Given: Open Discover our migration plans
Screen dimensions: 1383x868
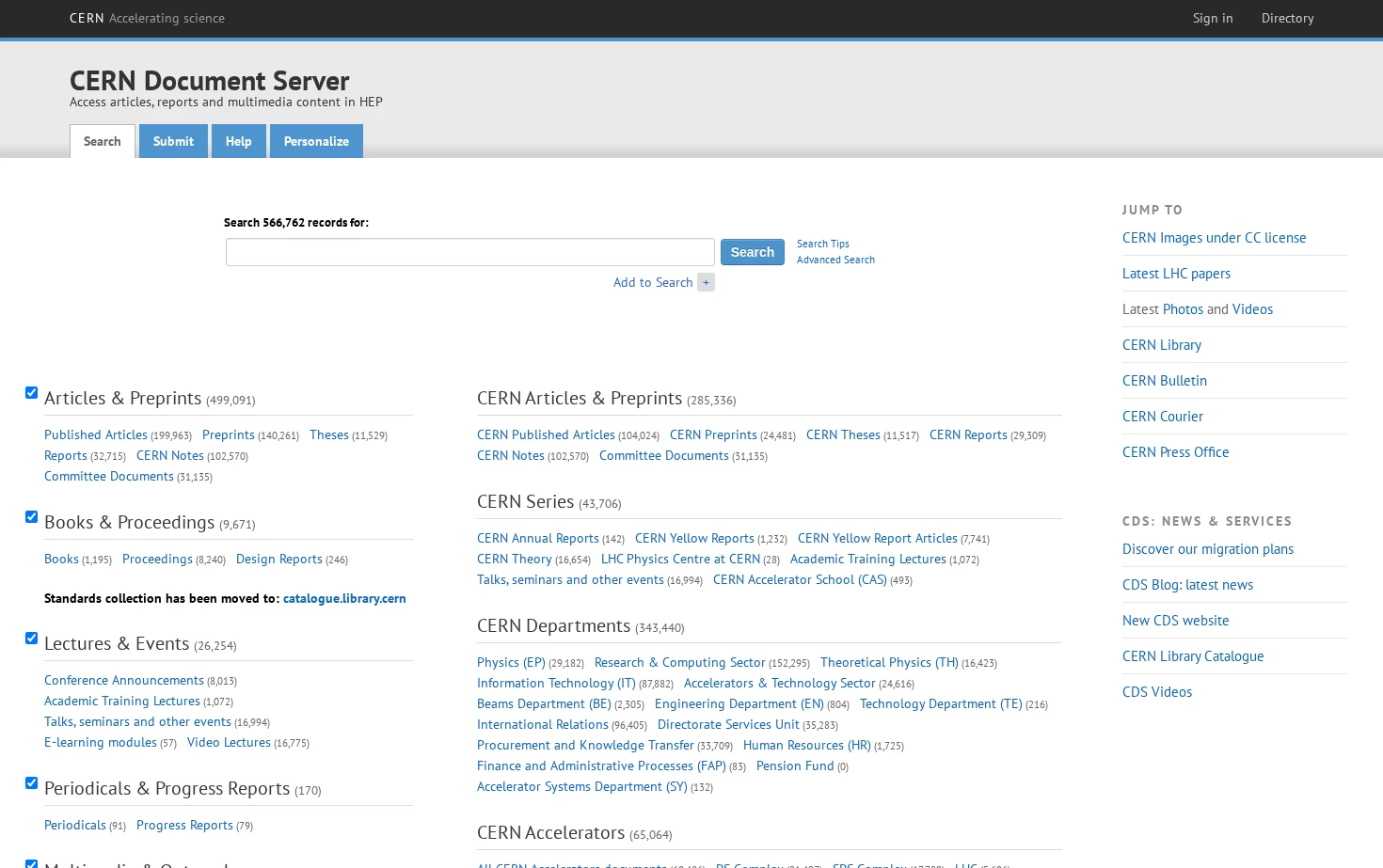Looking at the screenshot, I should (x=1208, y=549).
